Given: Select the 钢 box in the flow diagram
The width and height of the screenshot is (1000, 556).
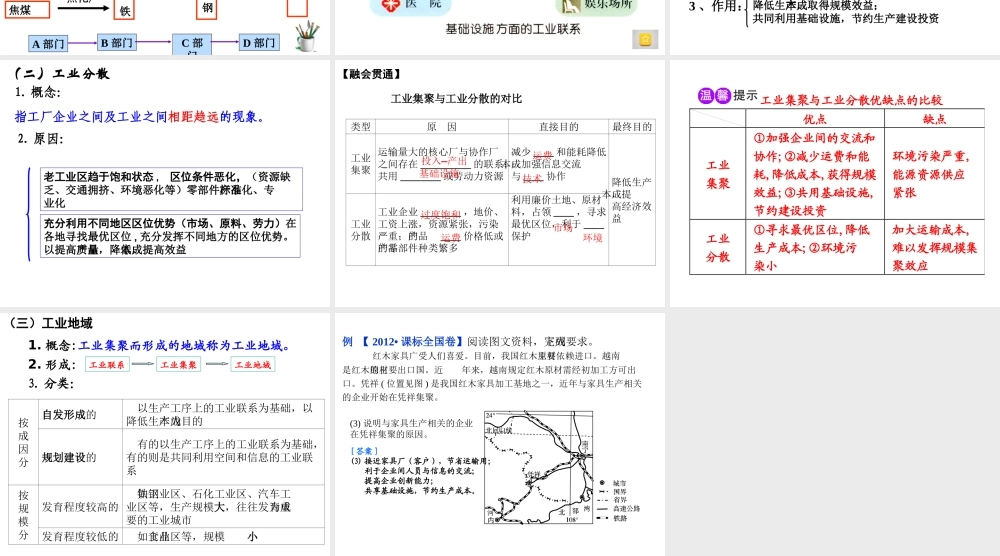Looking at the screenshot, I should tap(207, 9).
